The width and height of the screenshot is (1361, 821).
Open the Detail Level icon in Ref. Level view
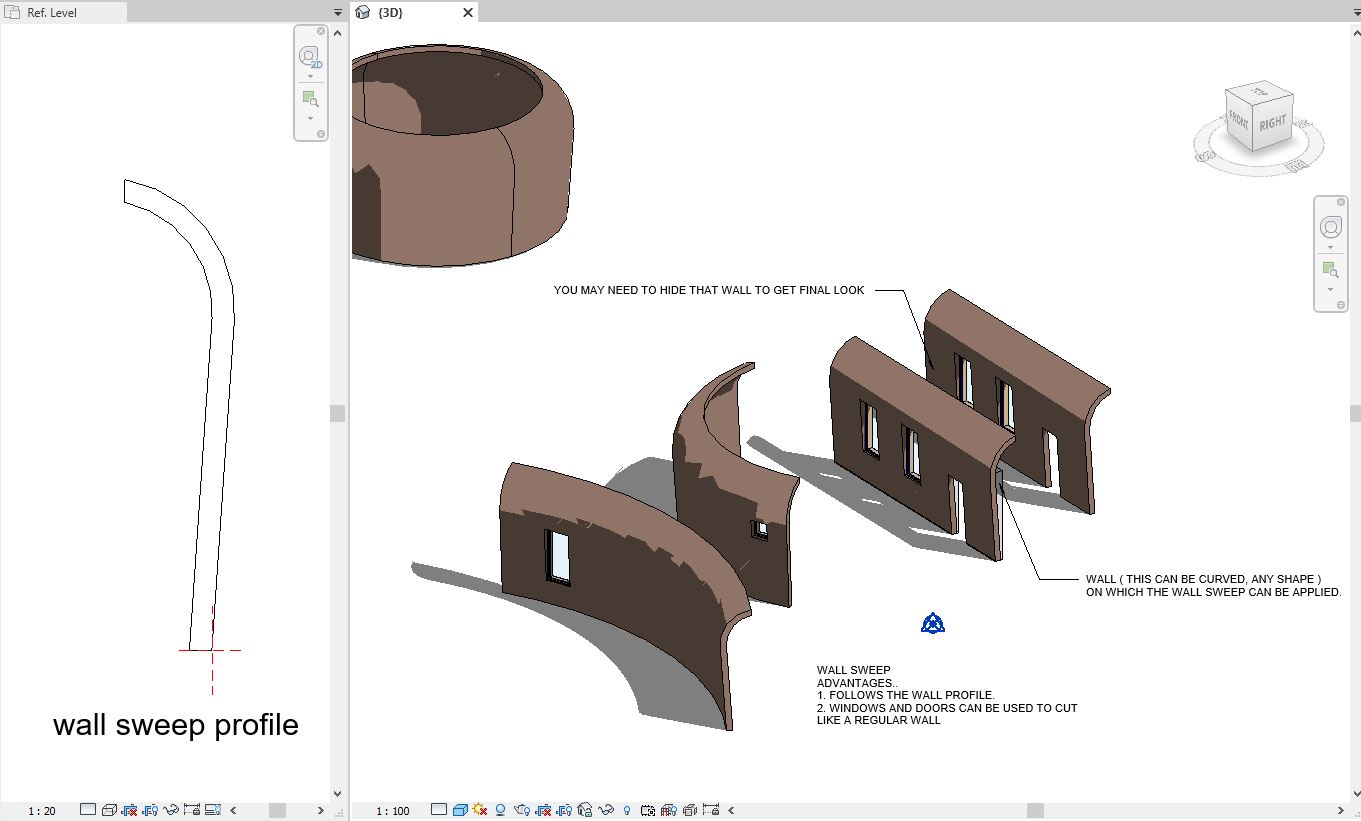[88, 810]
